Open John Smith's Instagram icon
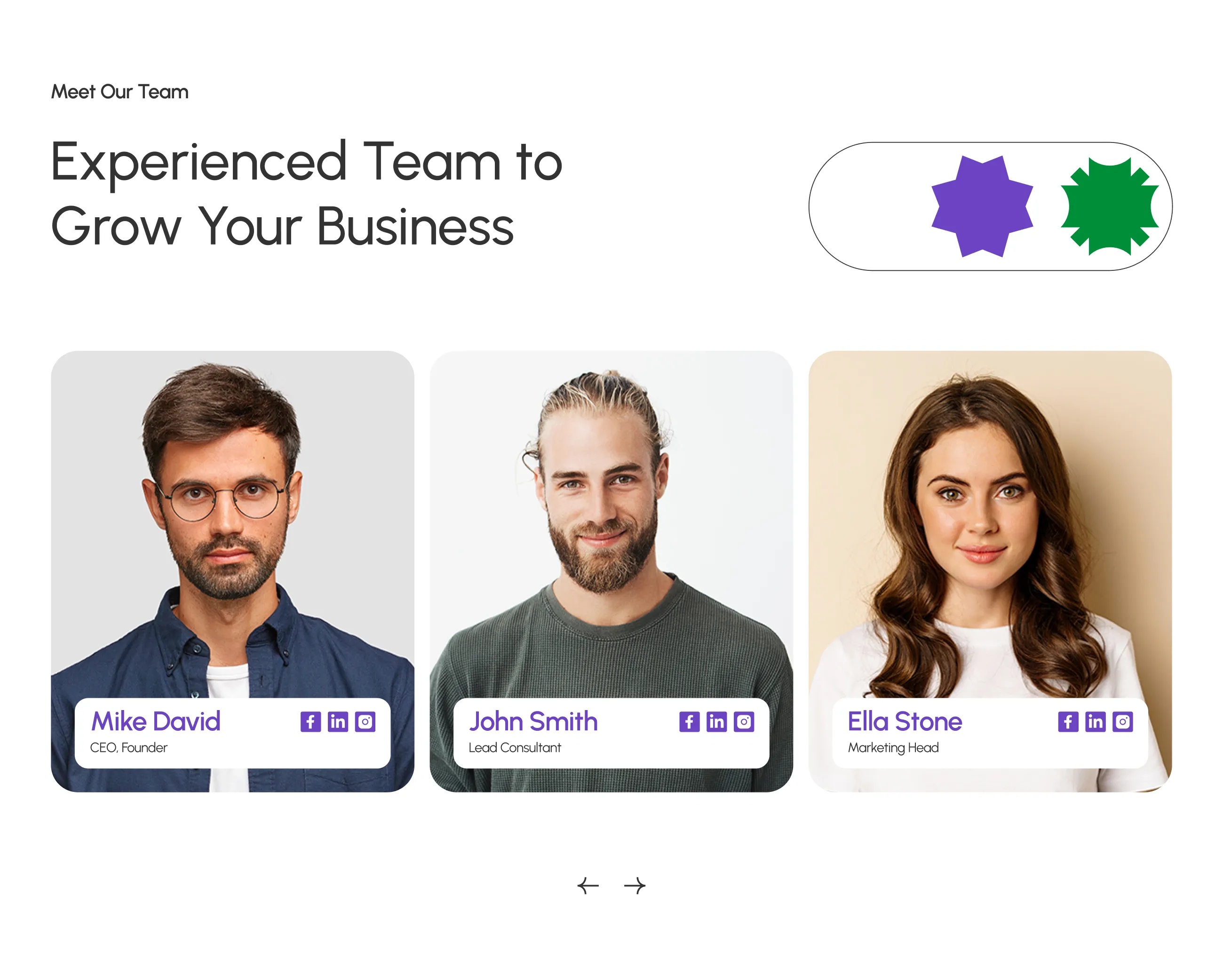The height and width of the screenshot is (980, 1223). click(744, 722)
